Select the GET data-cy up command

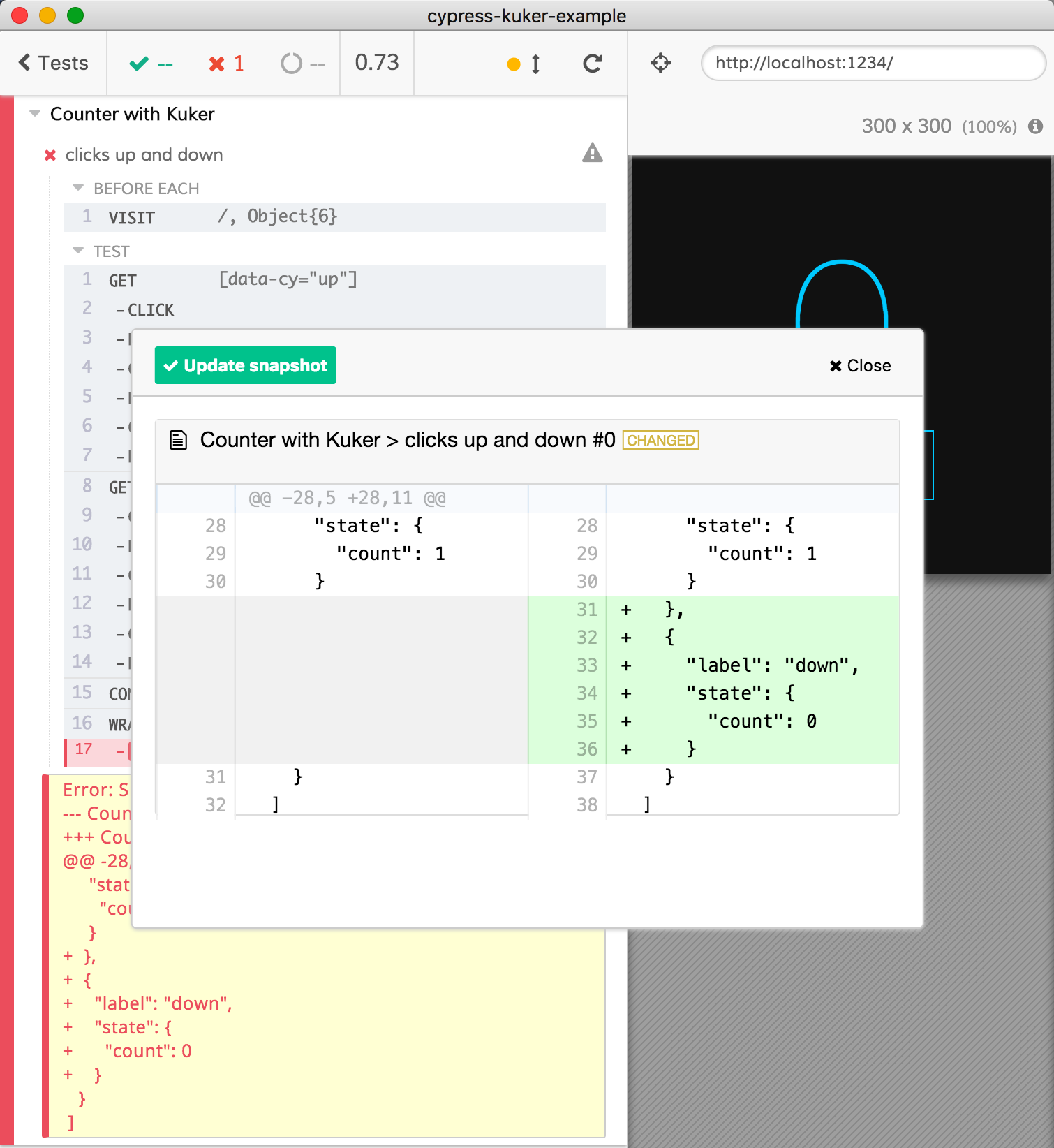(x=335, y=280)
